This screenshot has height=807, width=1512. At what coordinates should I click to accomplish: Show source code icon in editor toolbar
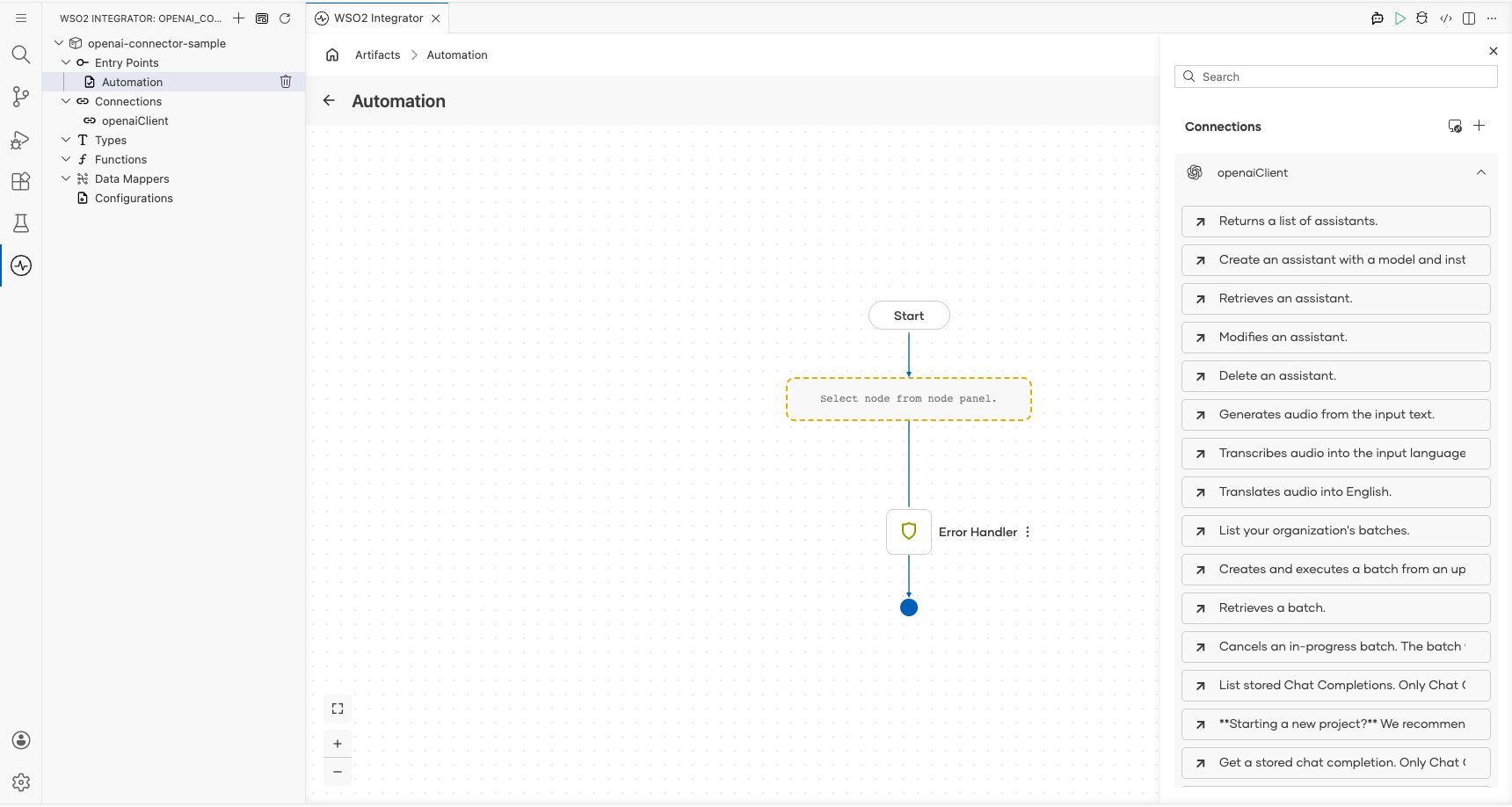1446,18
